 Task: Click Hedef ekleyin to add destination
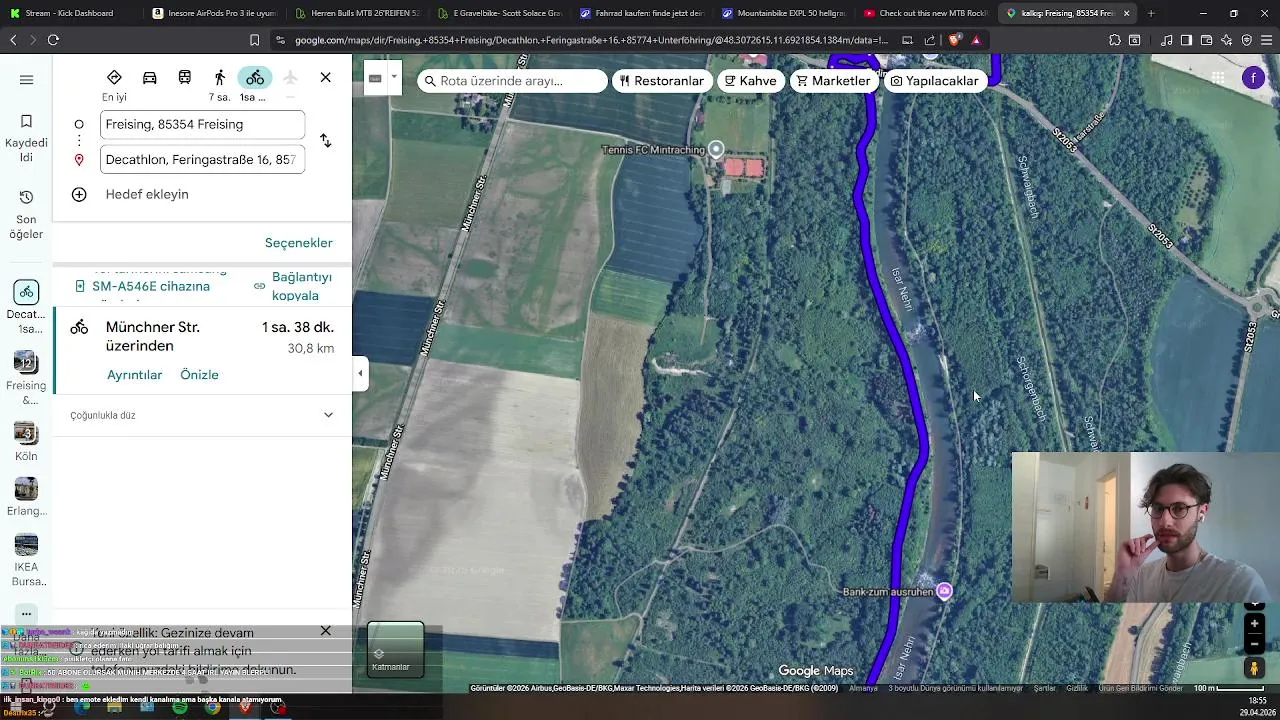[x=147, y=194]
